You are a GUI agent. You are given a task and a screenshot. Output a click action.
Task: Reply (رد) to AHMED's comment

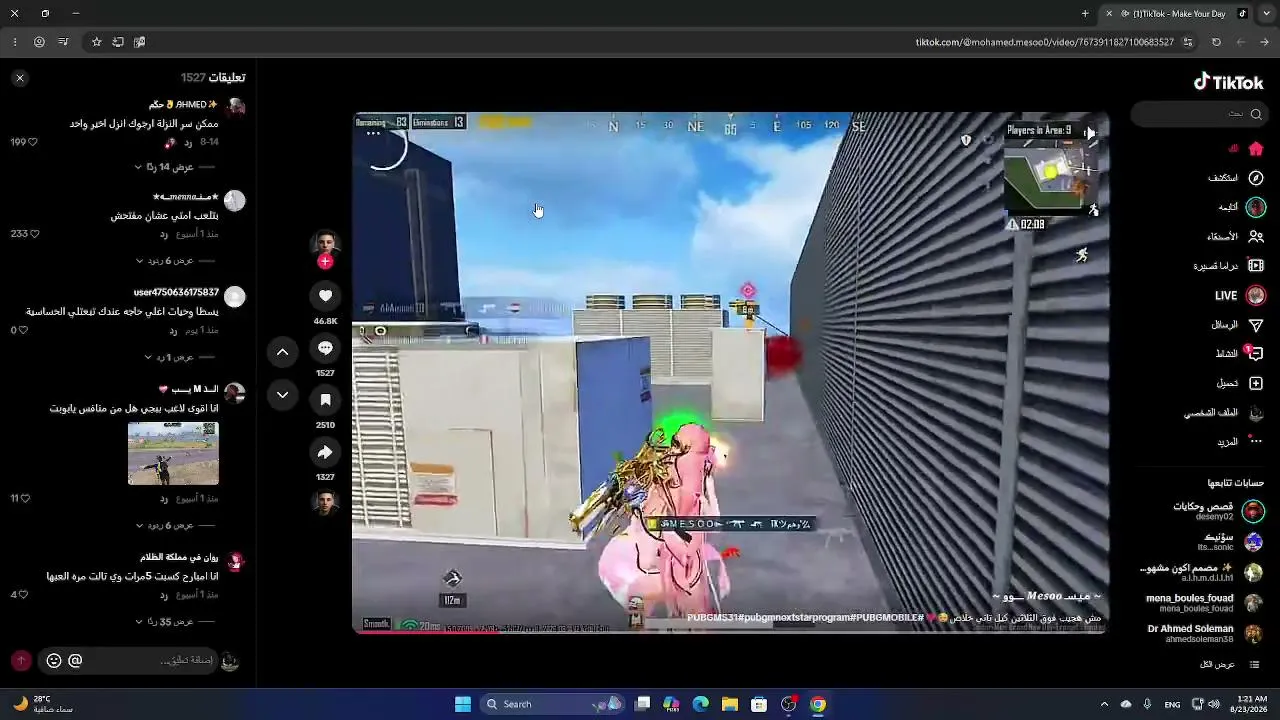(x=187, y=142)
